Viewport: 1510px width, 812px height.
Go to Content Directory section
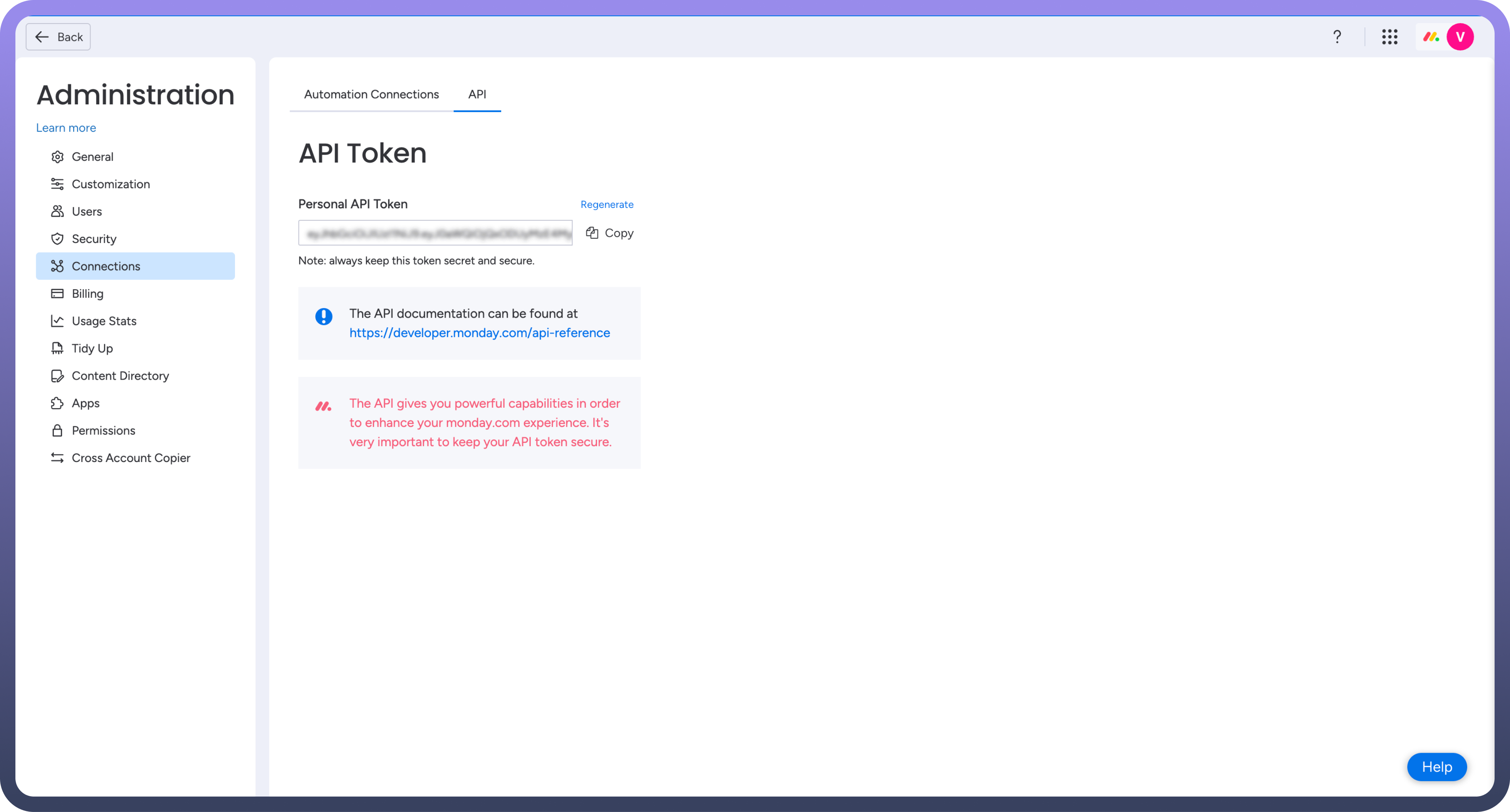tap(120, 375)
